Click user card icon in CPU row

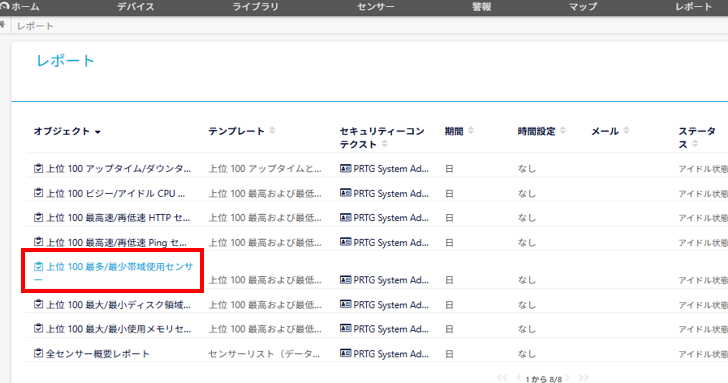[x=345, y=193]
